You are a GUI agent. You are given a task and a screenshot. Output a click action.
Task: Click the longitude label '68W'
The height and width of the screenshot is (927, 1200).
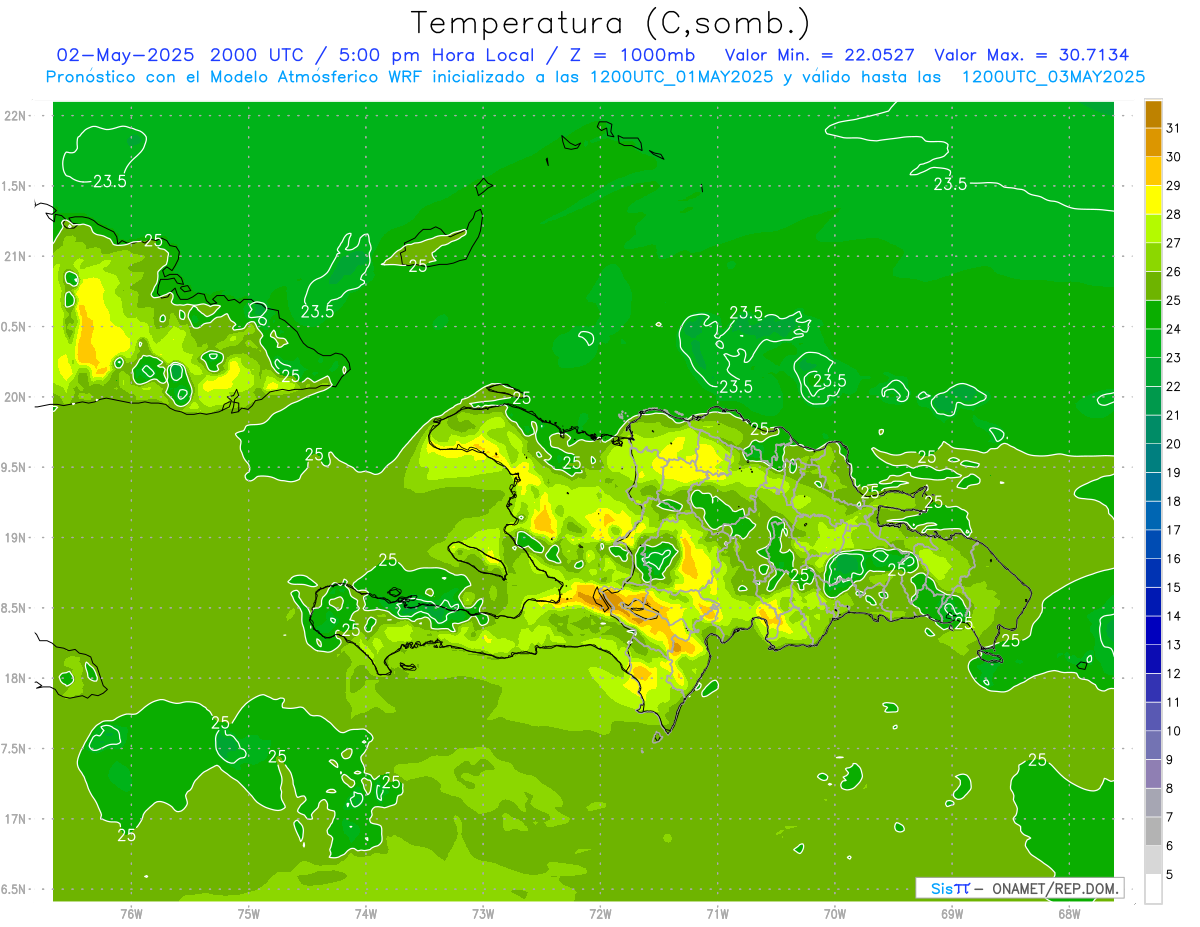pos(1069,913)
